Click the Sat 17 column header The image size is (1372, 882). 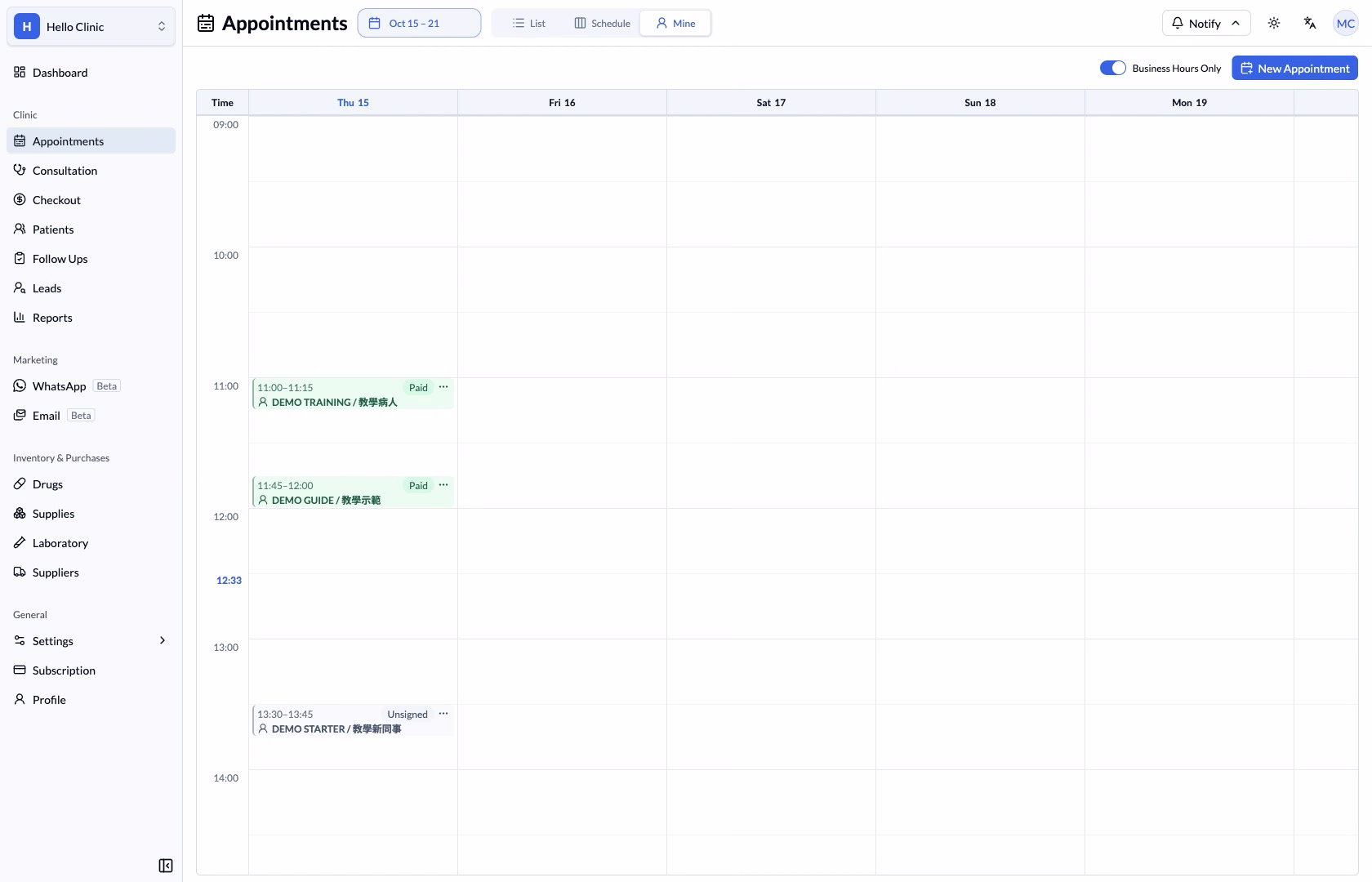[771, 103]
